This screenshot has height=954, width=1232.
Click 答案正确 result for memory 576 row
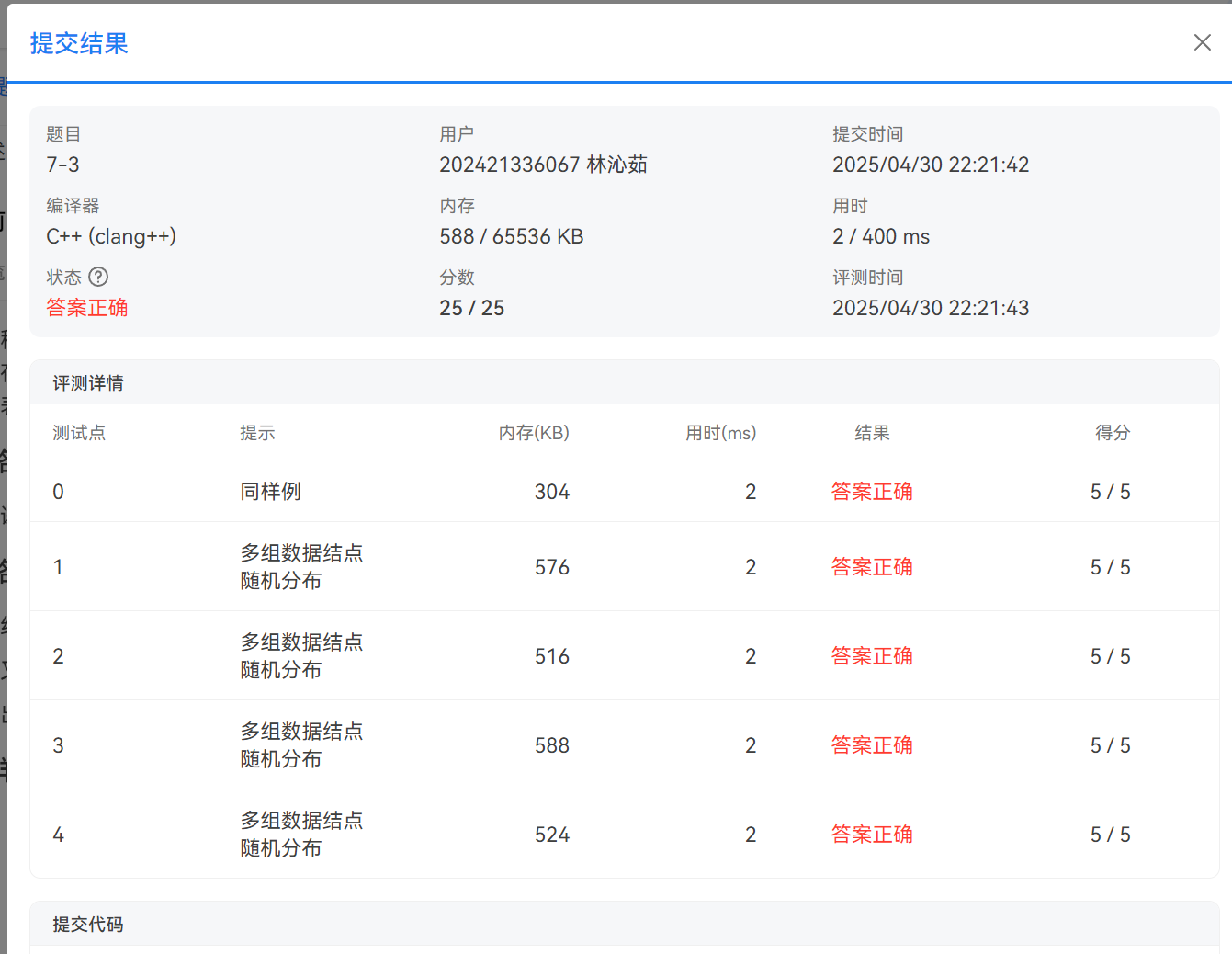point(872,567)
